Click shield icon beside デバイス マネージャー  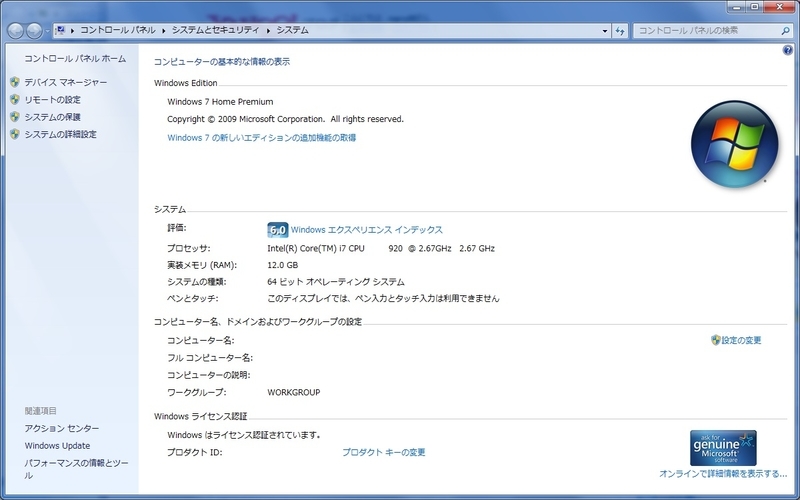pos(15,82)
